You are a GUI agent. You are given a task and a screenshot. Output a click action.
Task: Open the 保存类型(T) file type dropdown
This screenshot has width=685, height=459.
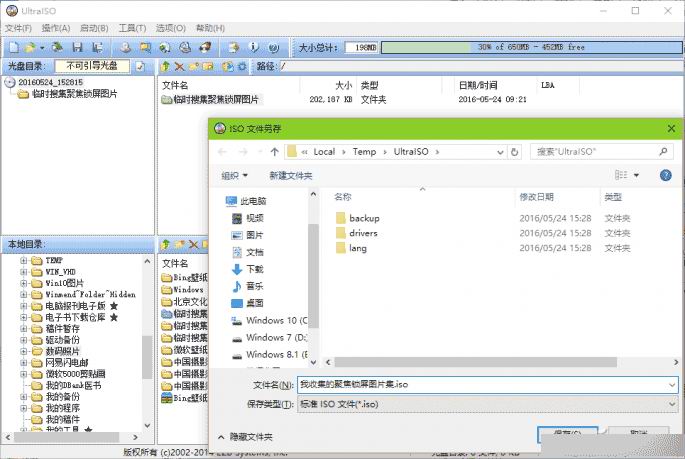(x=488, y=404)
